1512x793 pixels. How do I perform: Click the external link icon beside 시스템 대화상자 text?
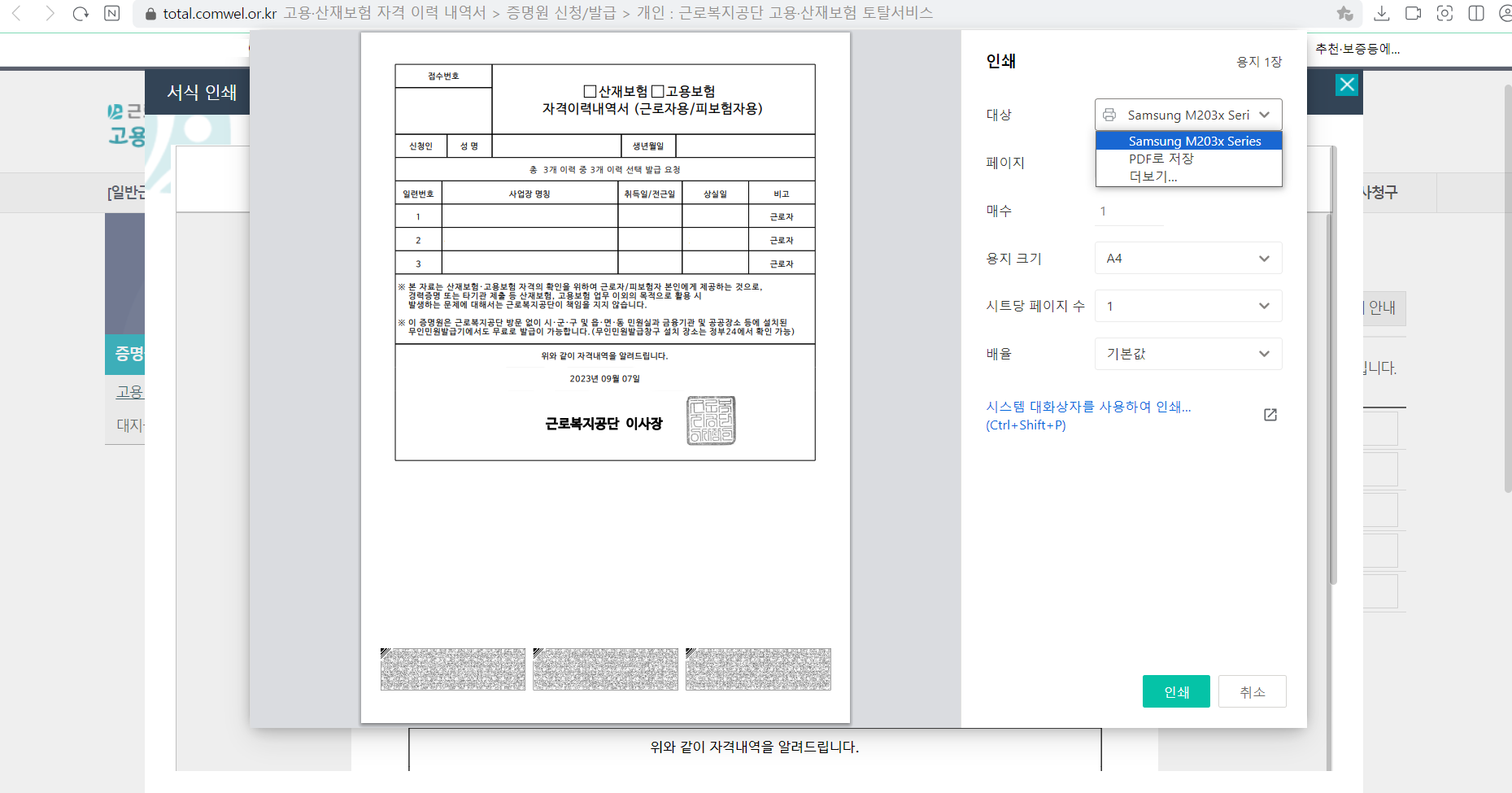pos(1270,415)
